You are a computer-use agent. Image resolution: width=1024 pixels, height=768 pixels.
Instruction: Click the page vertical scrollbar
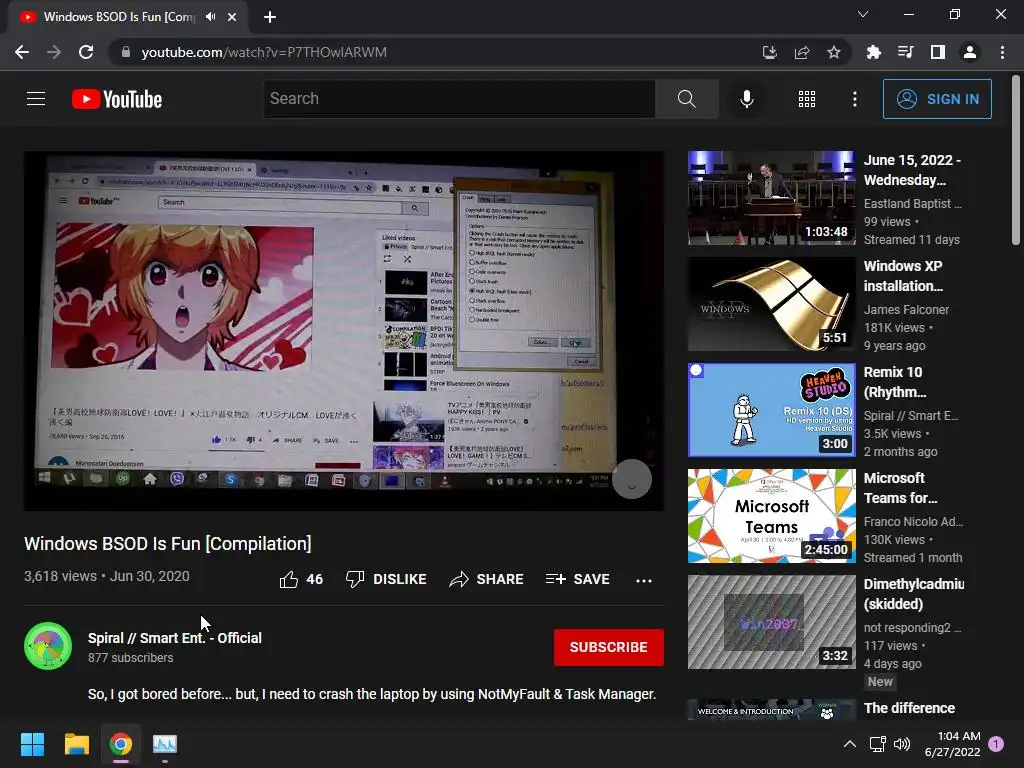(1015, 160)
